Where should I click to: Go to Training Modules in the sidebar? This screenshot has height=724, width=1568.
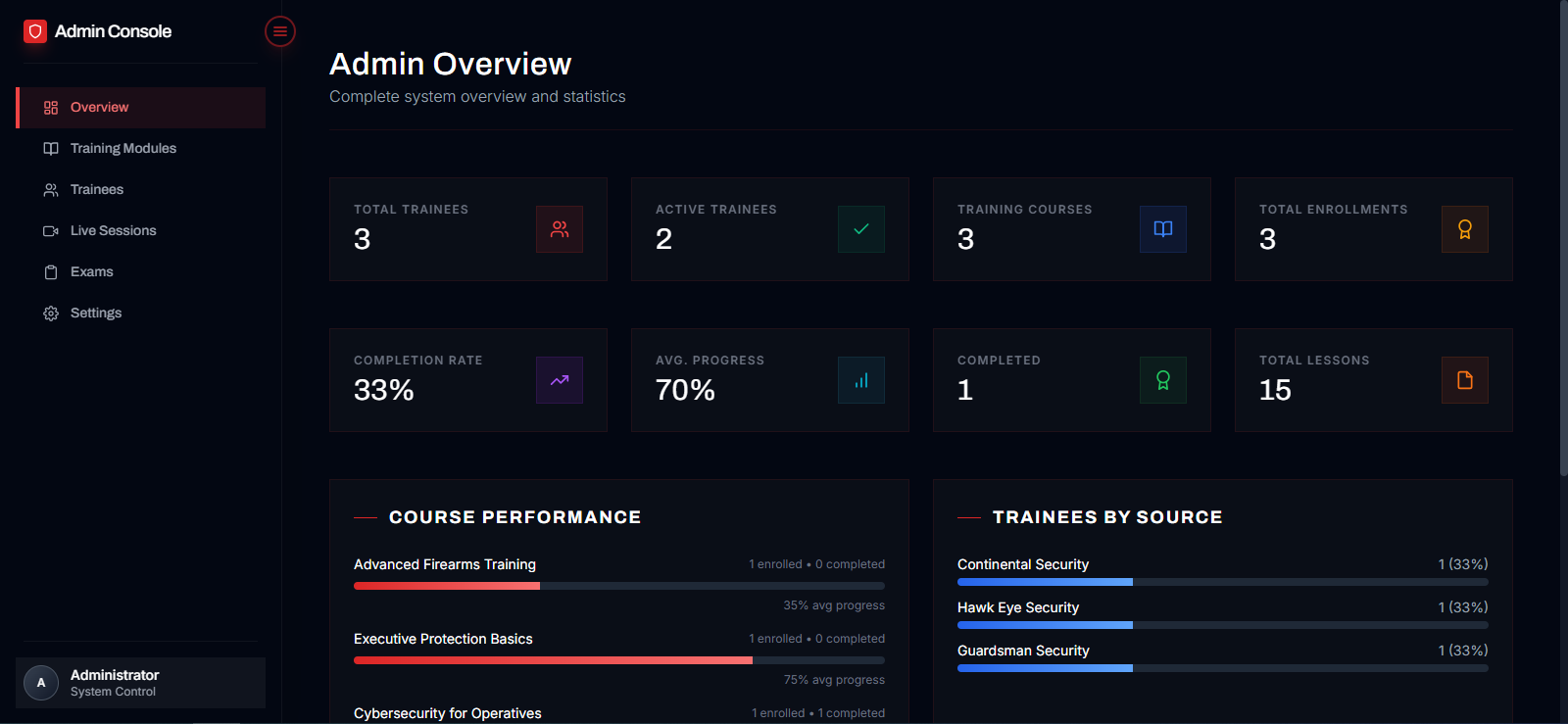click(x=122, y=149)
